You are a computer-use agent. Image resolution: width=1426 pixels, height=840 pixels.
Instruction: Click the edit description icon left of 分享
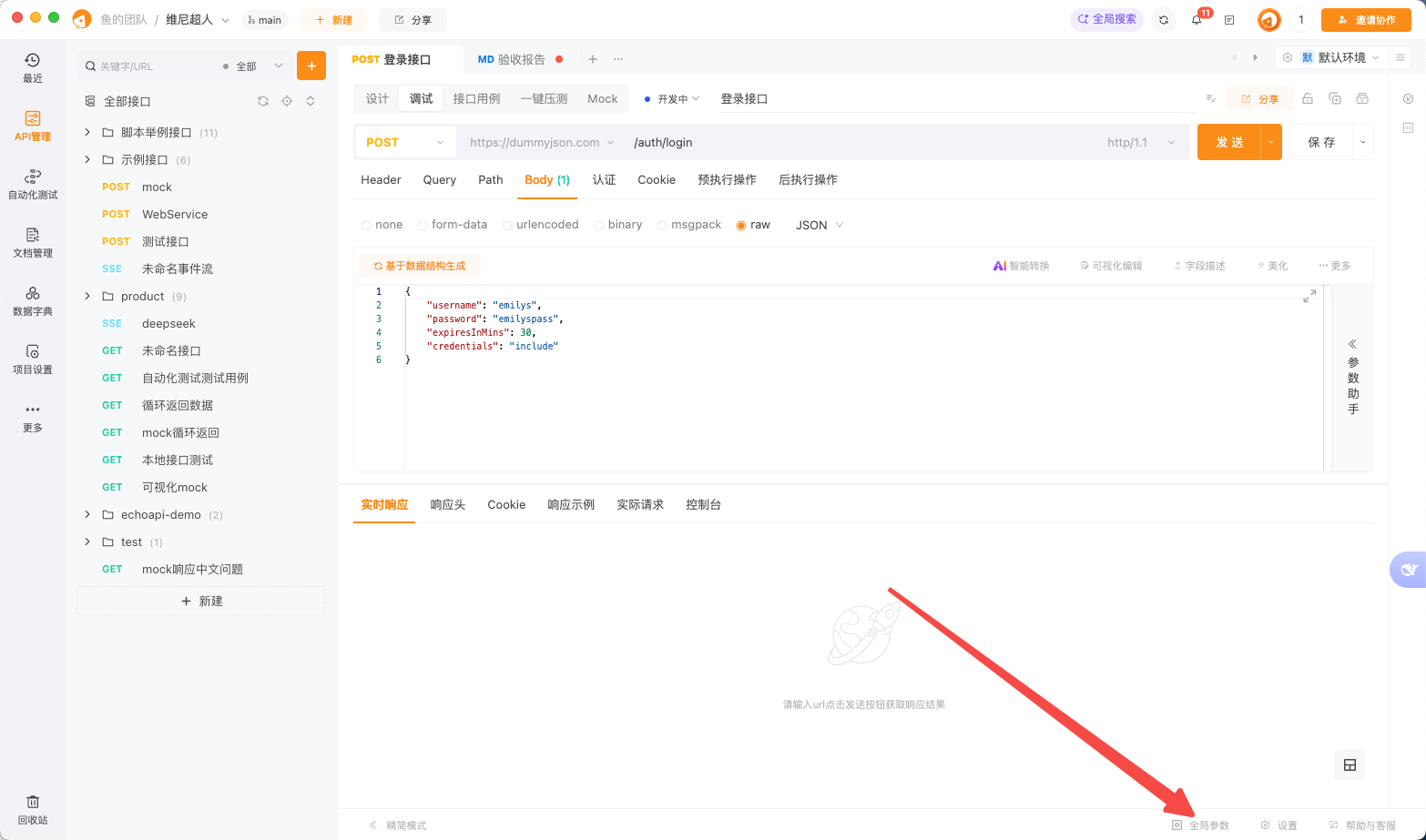point(1211,98)
